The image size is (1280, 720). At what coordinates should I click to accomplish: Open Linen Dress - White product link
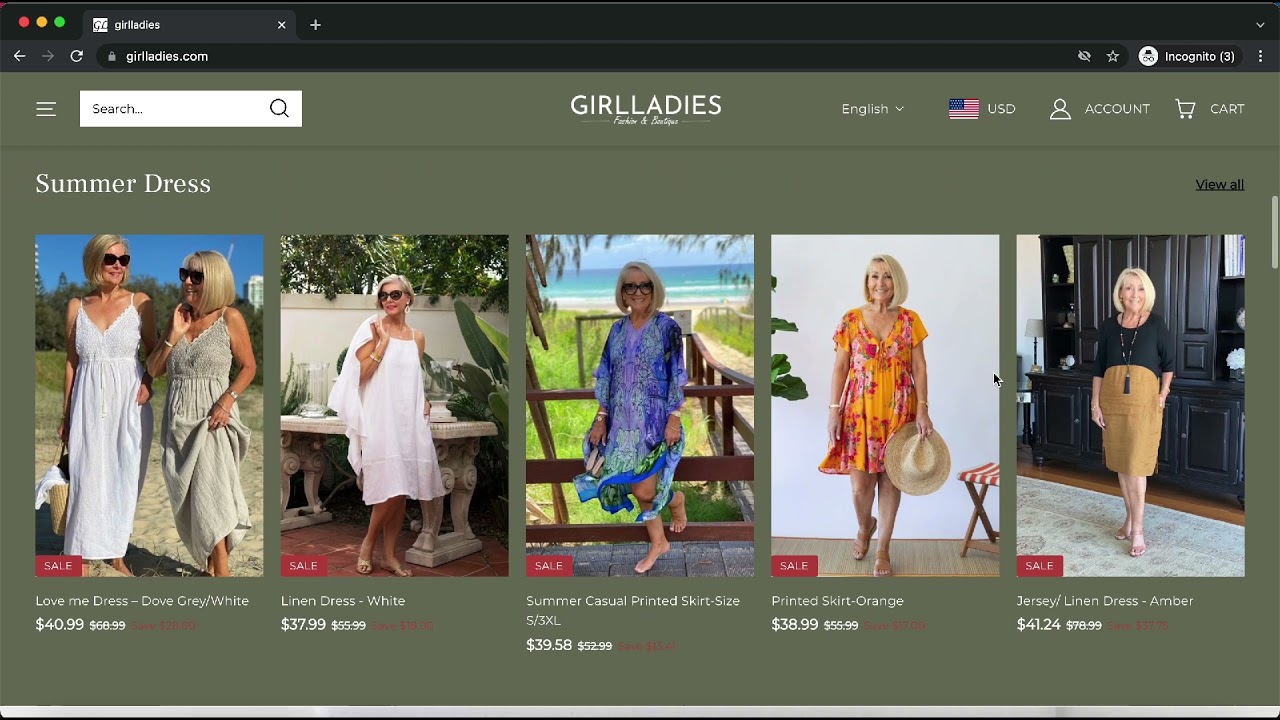[343, 601]
